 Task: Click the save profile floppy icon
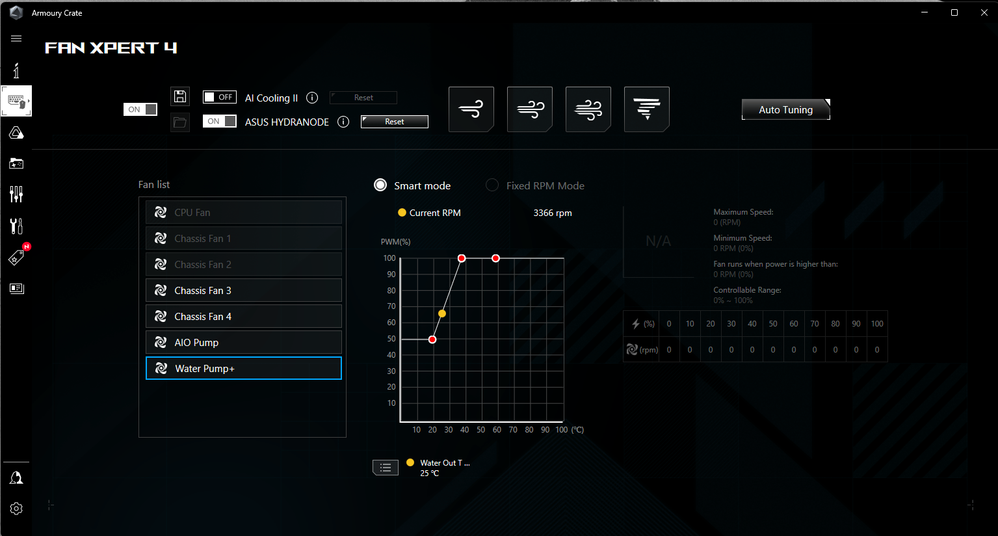click(x=180, y=96)
